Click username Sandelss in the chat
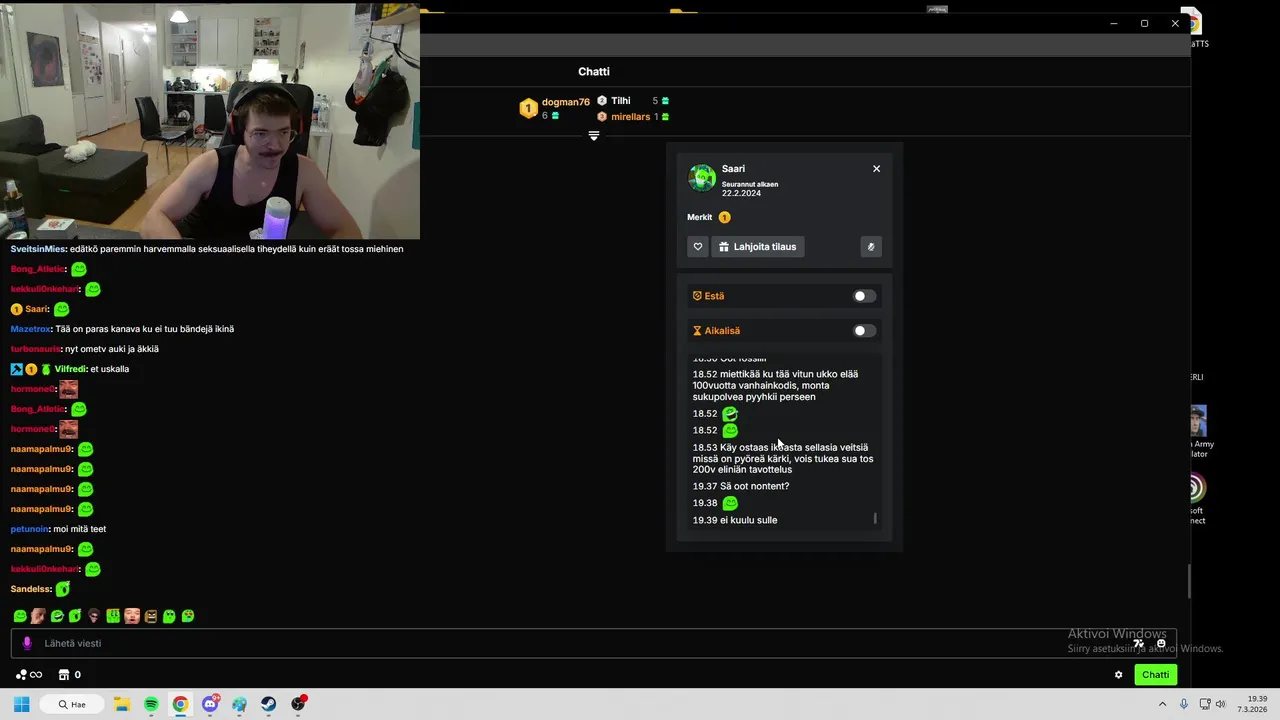The width and height of the screenshot is (1280, 720). [30, 589]
